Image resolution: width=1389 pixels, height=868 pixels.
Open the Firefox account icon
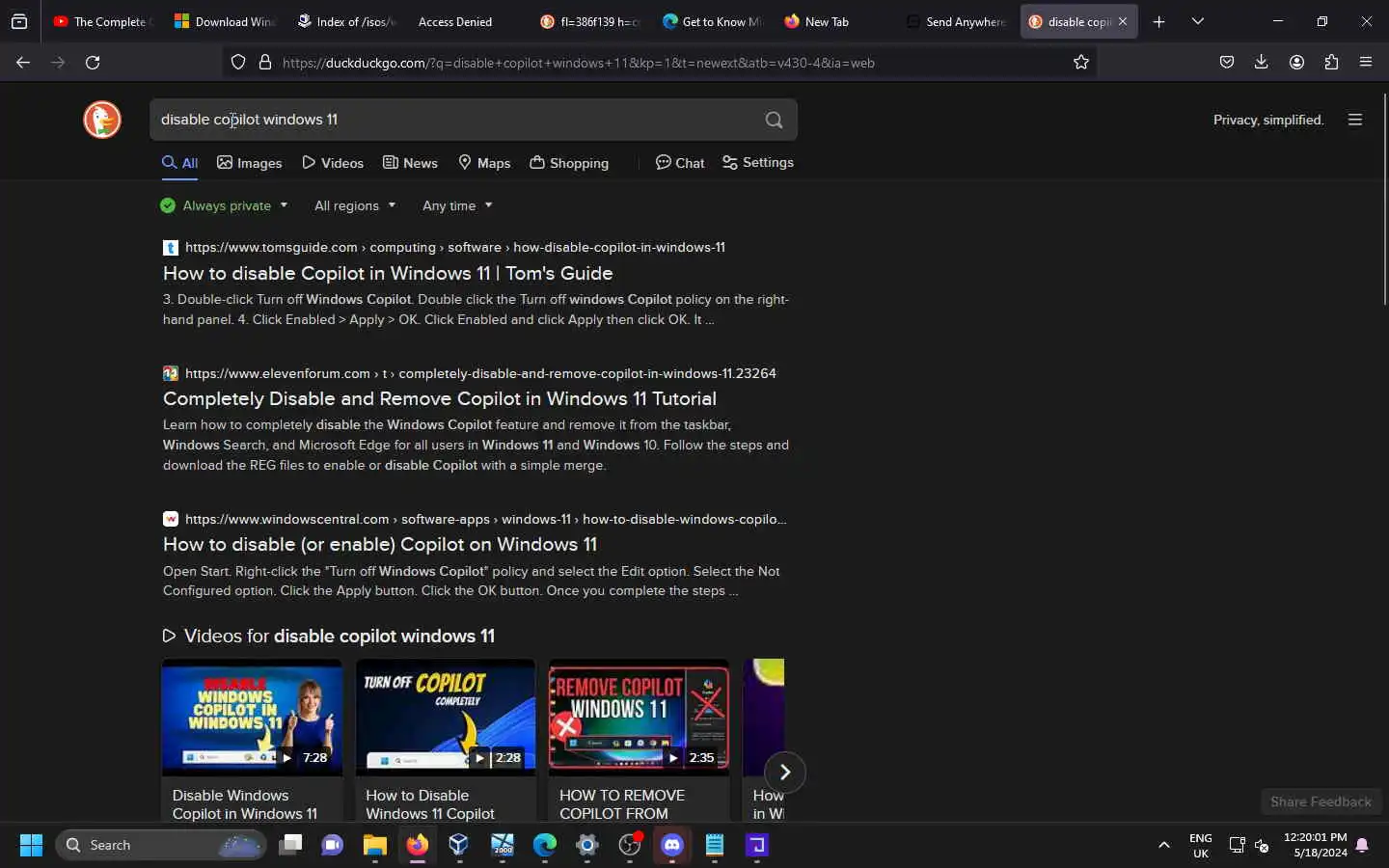[1296, 63]
